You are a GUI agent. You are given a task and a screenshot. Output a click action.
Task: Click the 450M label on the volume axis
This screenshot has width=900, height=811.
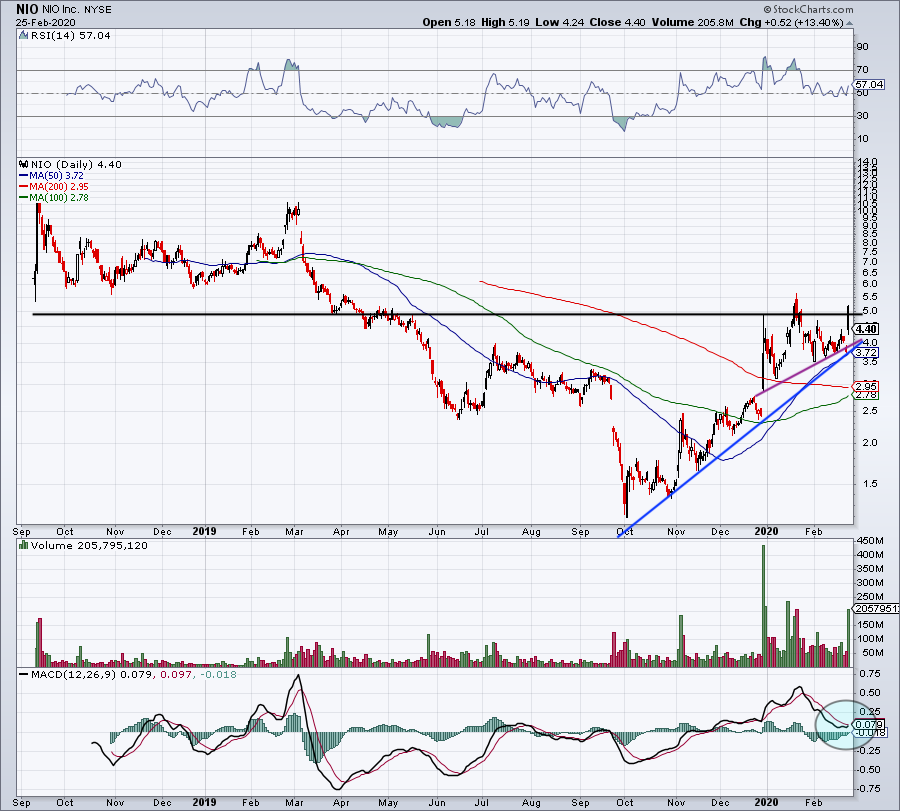pos(870,541)
